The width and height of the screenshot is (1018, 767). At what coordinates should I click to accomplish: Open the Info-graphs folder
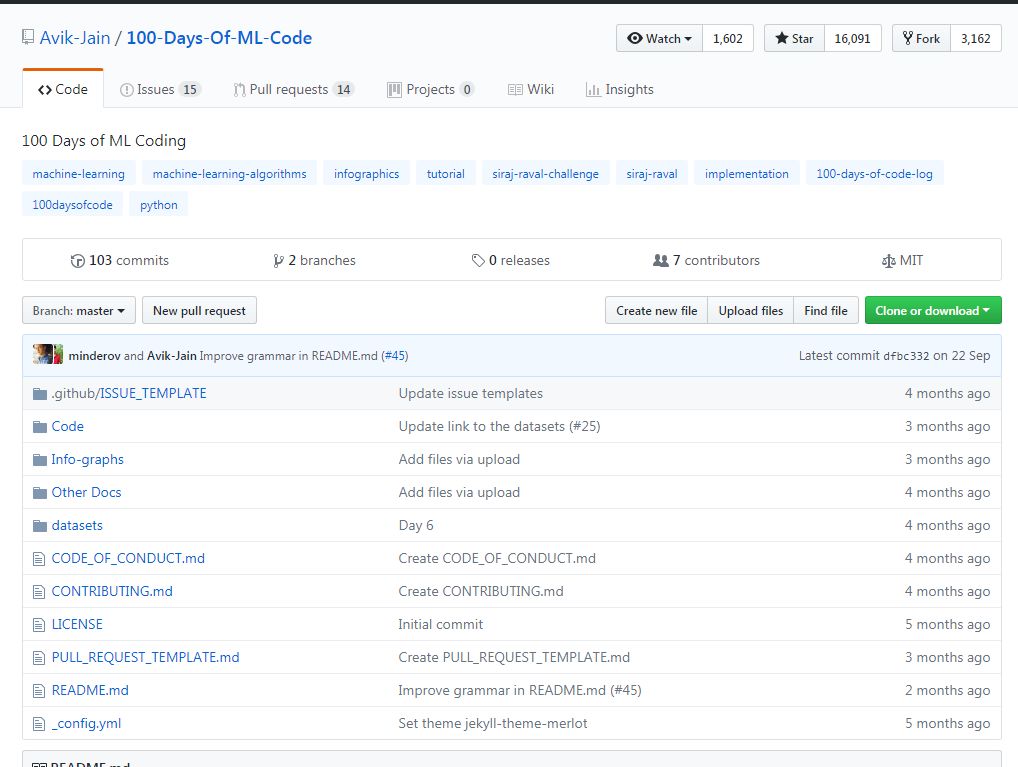coord(88,459)
